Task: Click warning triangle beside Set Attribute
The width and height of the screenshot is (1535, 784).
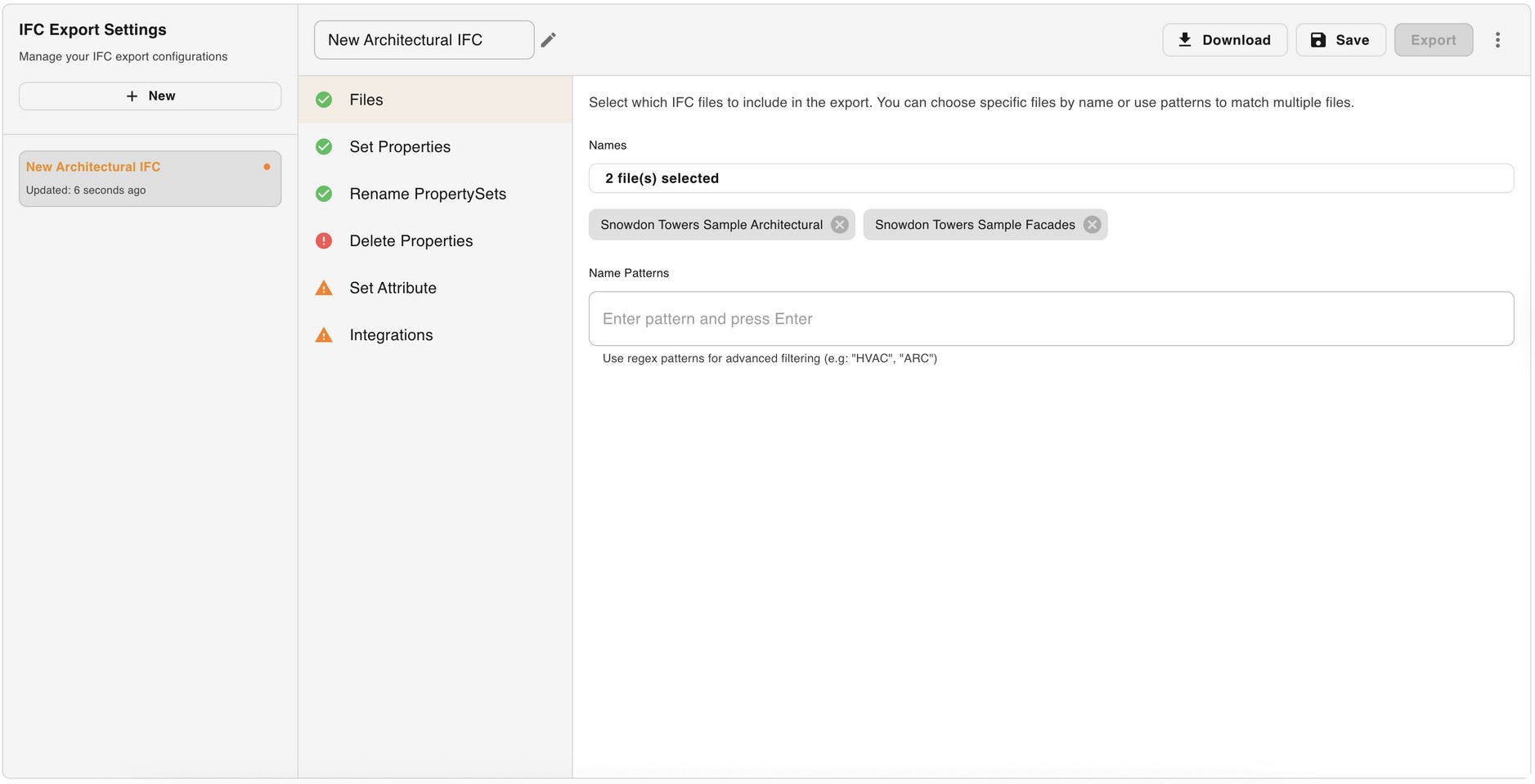Action: (324, 288)
